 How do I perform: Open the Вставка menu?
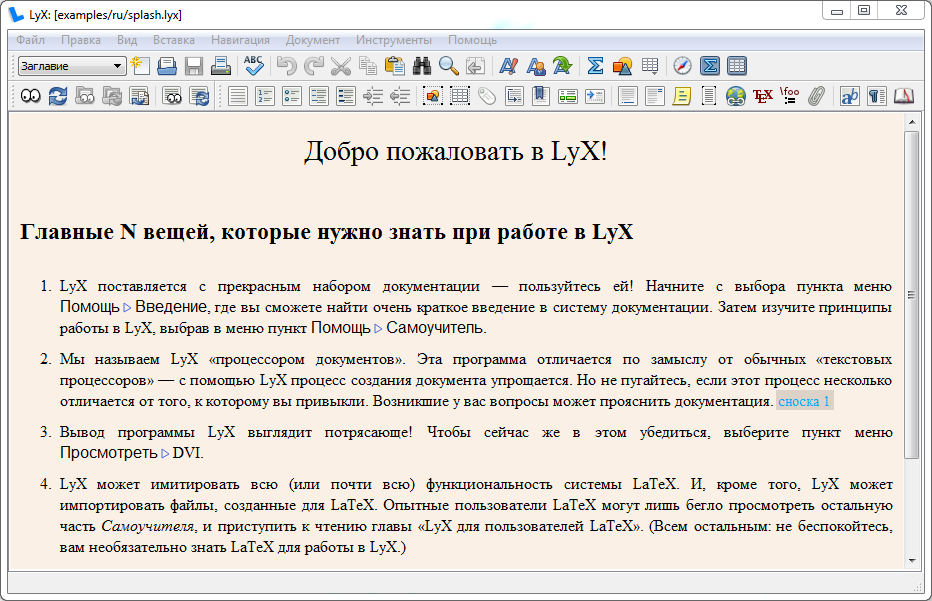point(174,40)
